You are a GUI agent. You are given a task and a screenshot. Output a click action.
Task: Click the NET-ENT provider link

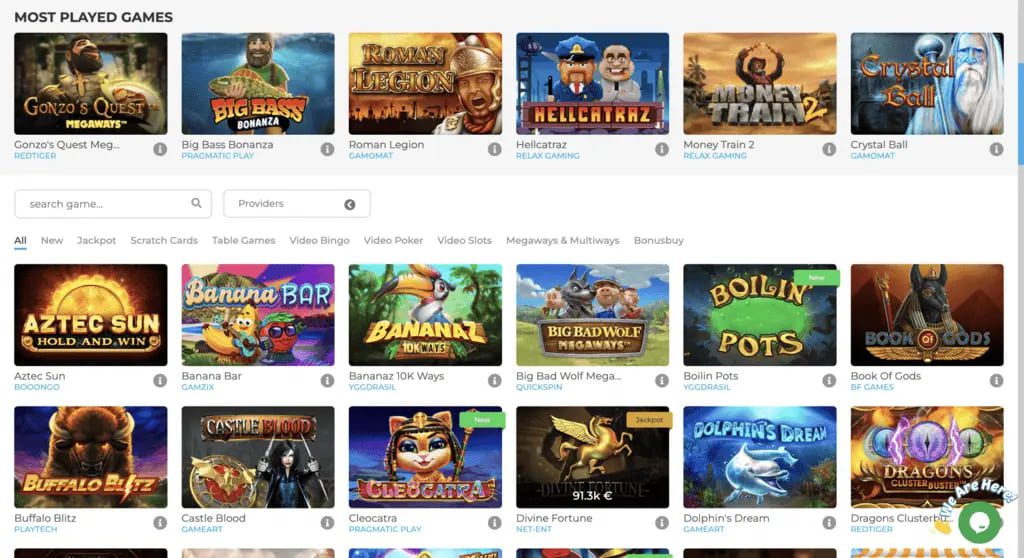coord(534,530)
